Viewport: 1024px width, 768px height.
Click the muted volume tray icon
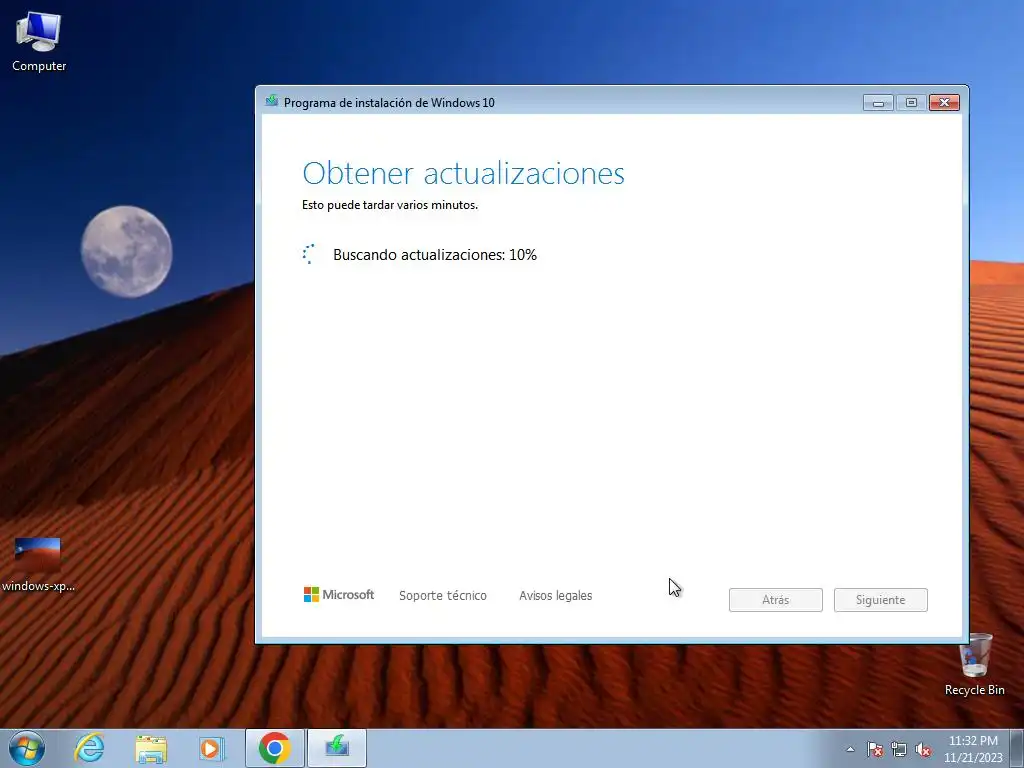tap(923, 749)
